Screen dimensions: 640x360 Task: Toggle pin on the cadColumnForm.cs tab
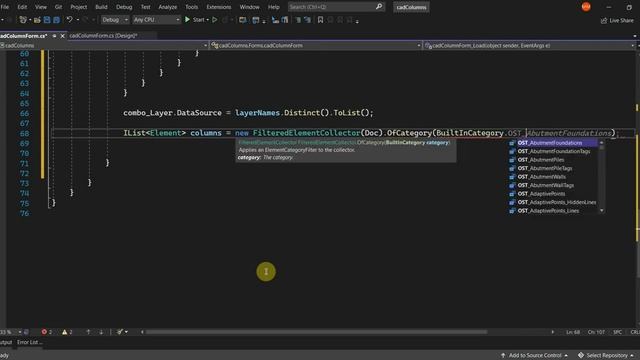(x=54, y=36)
